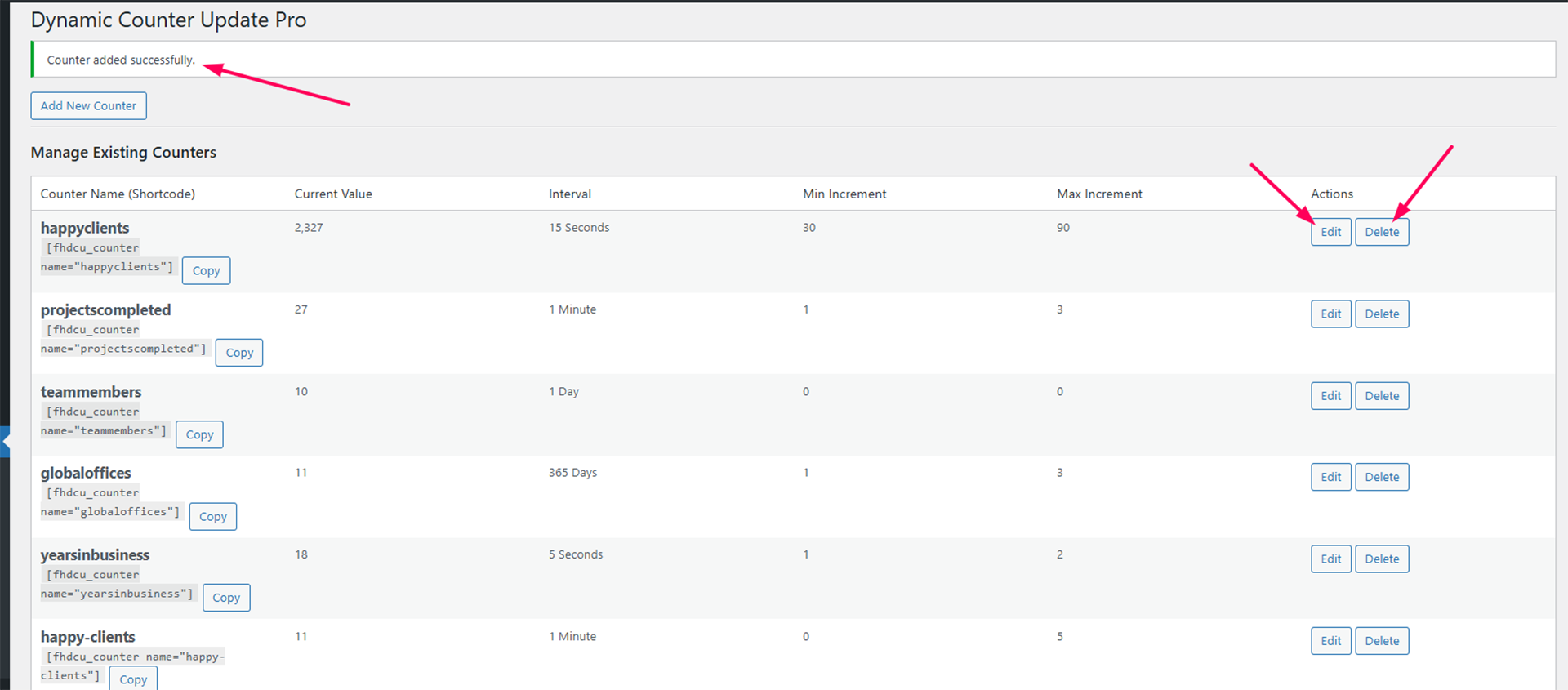Screen dimensions: 1568x690
Task: Click the Add New Counter button
Action: coord(88,106)
